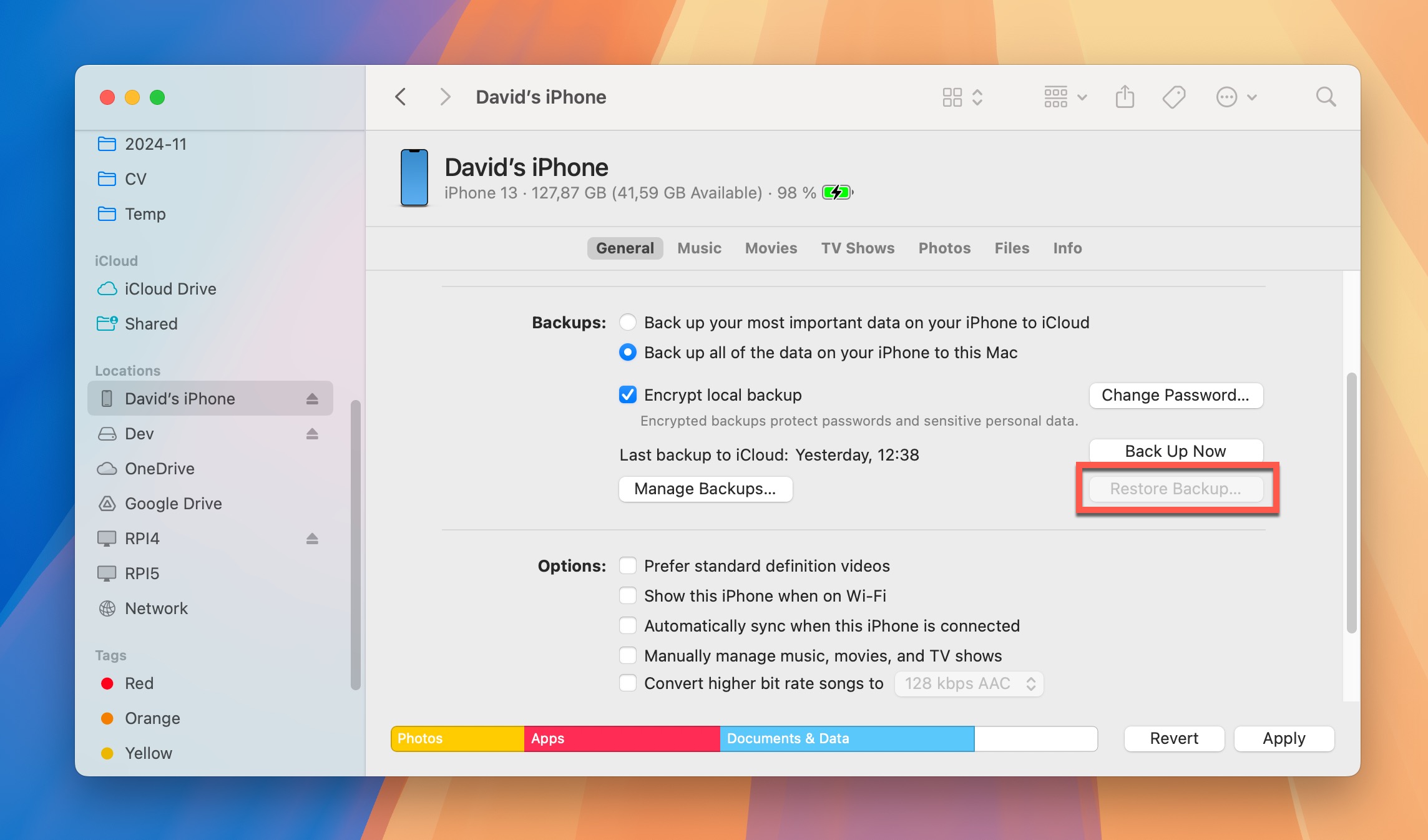This screenshot has width=1428, height=840.
Task: Toggle Automatically sync when iPhone connected
Action: [627, 625]
